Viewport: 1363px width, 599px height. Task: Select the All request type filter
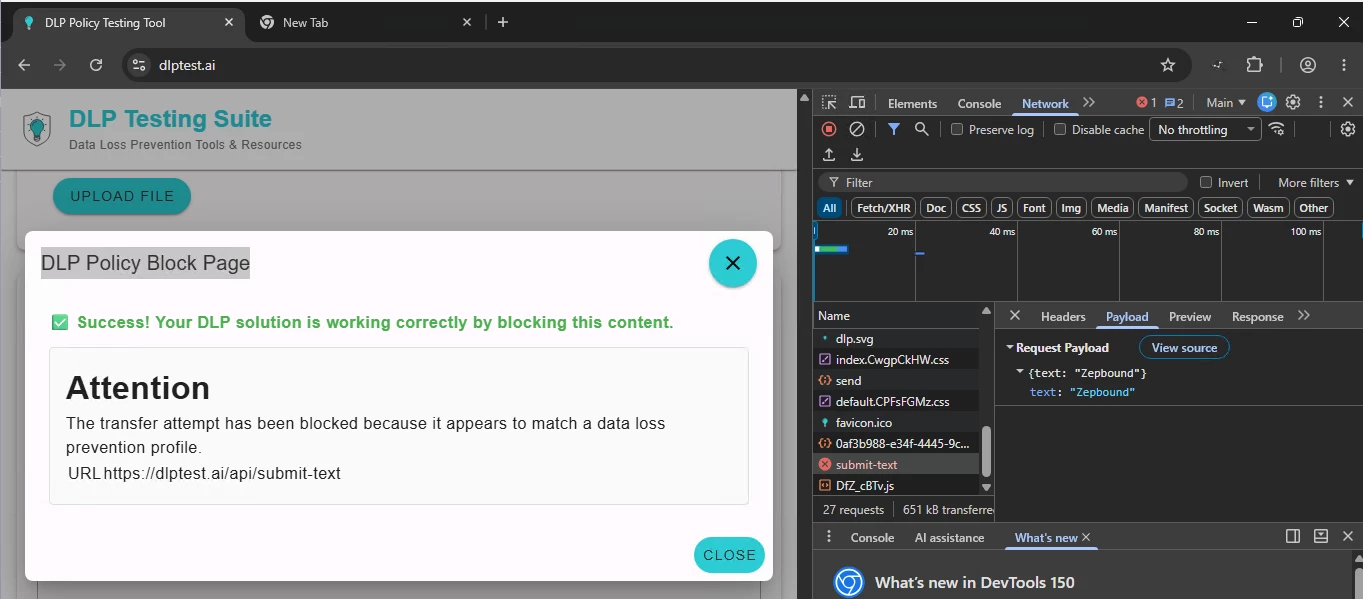pos(829,208)
